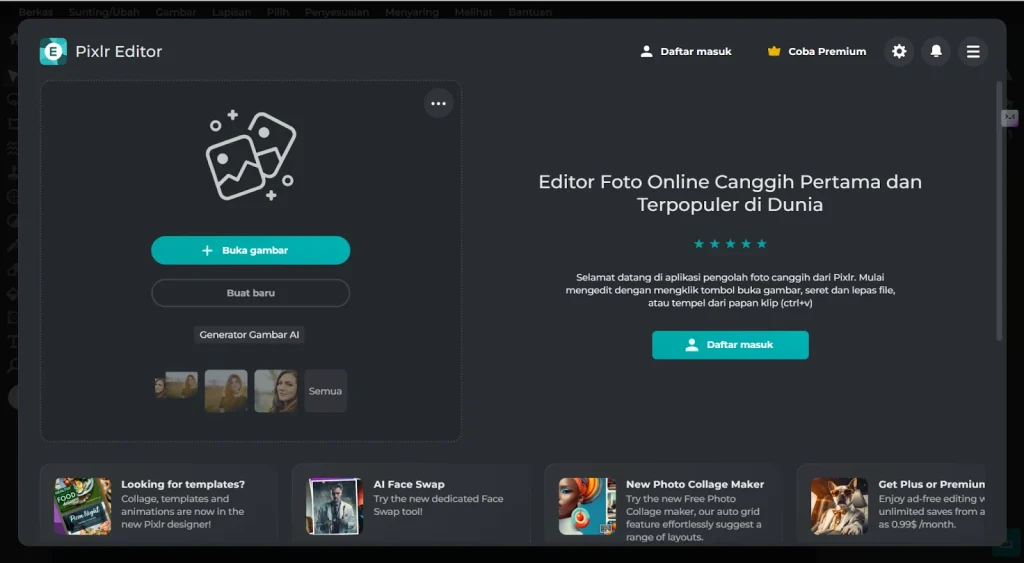
Task: Open the Melihat menu
Action: (x=473, y=12)
